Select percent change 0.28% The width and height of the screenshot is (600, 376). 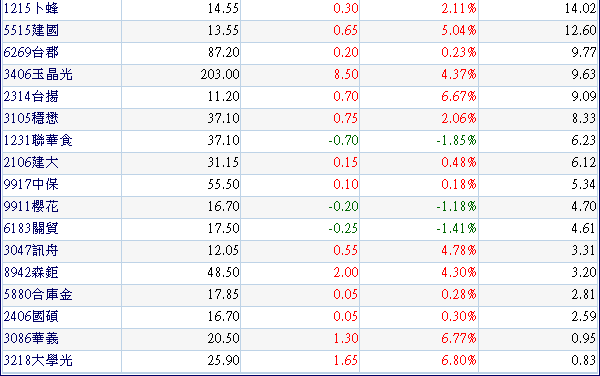pos(459,294)
